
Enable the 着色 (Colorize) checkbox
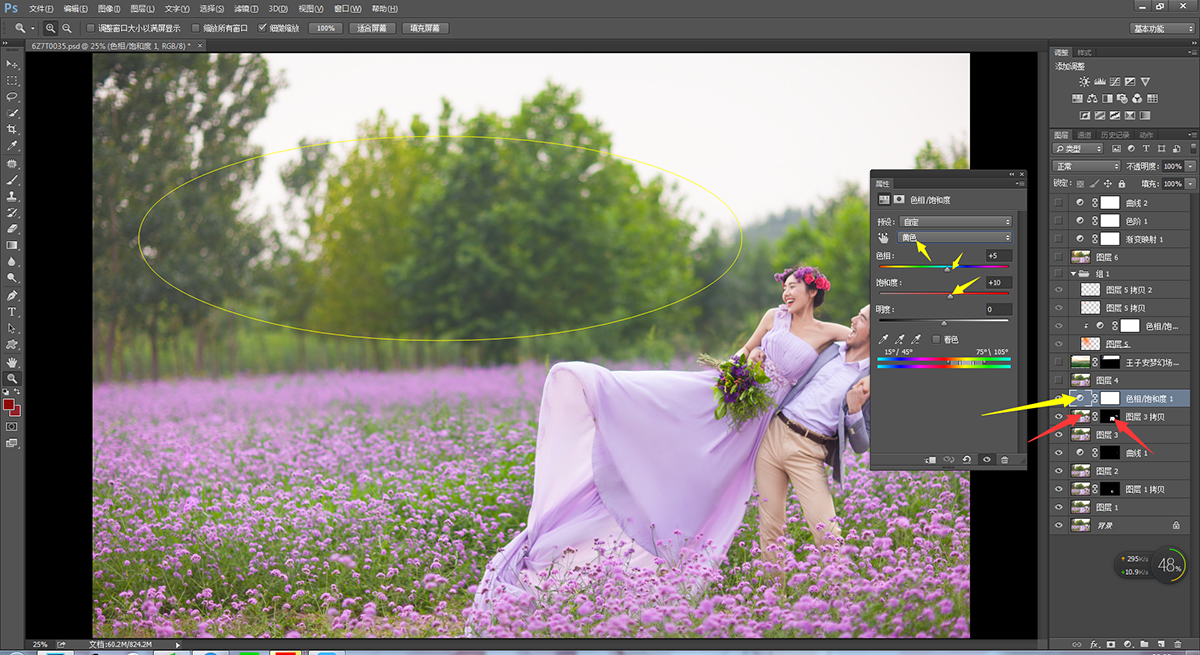(x=936, y=340)
